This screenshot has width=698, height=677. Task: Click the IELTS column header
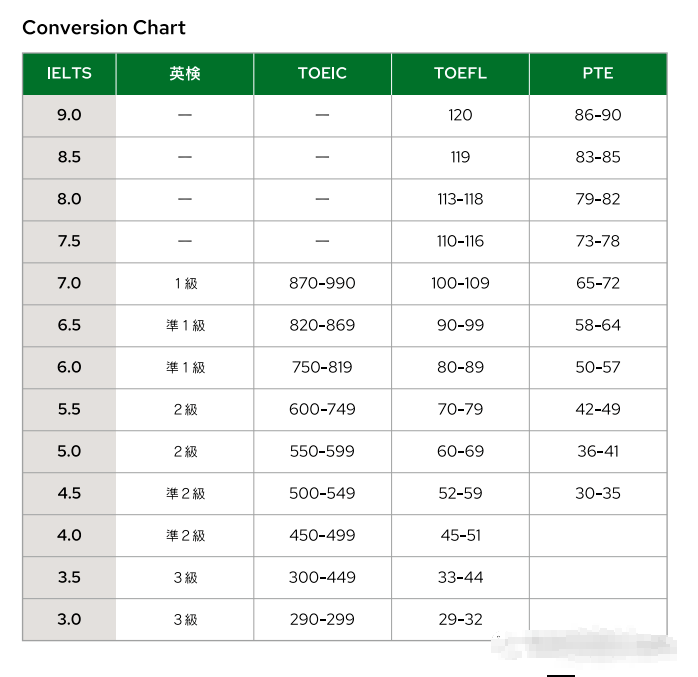tap(69, 73)
